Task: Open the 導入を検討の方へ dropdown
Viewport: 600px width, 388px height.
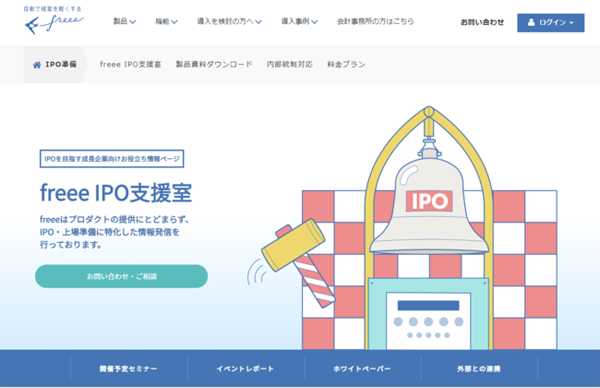Action: pyautogui.click(x=229, y=21)
